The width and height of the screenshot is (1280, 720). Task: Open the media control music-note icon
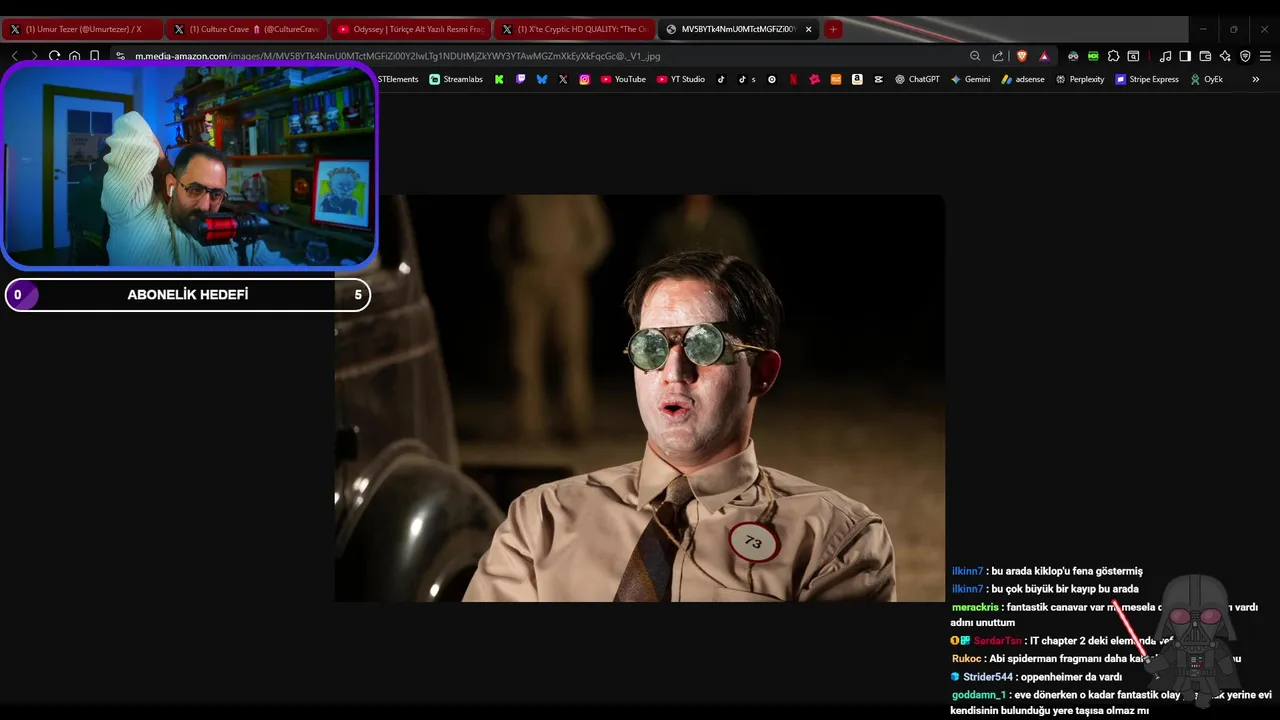[1165, 56]
